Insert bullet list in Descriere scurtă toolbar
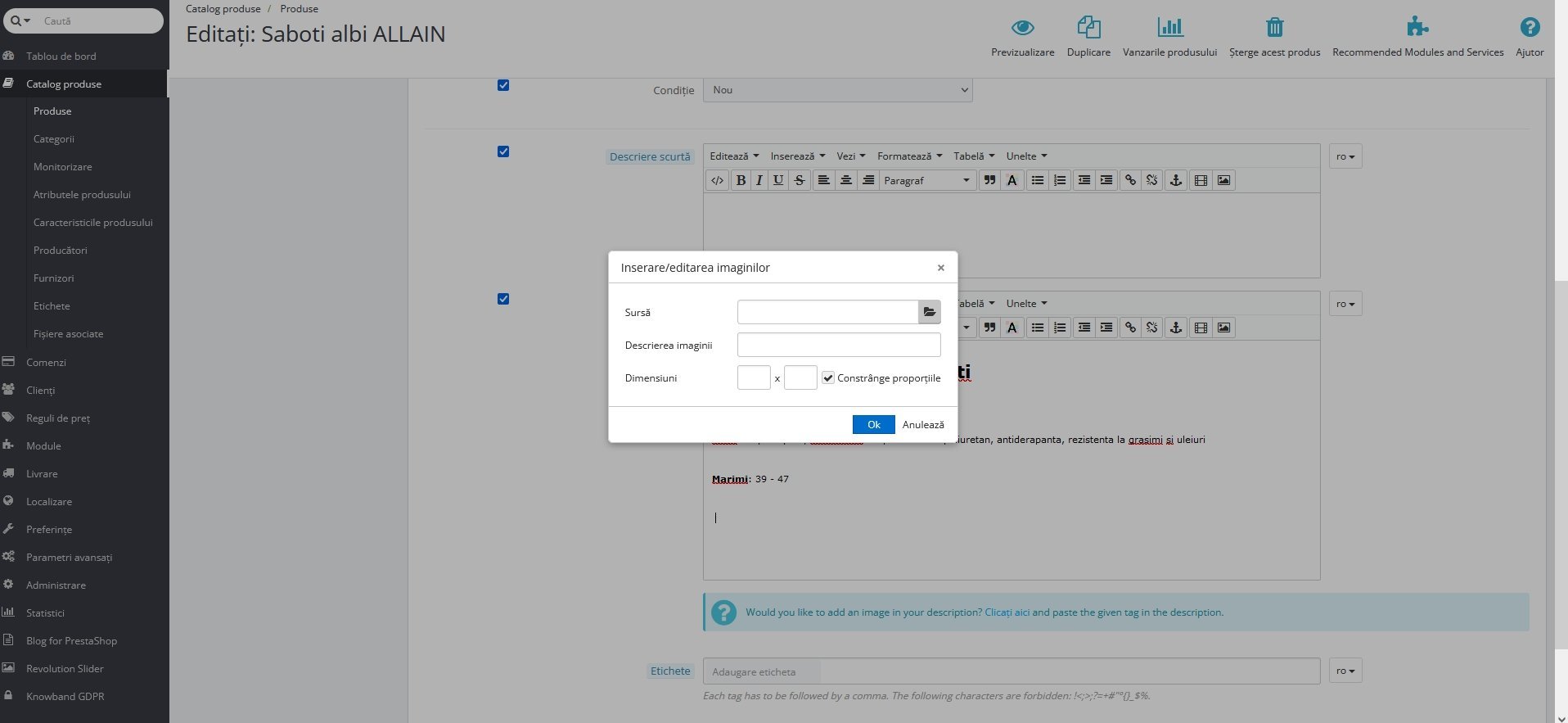Screen dimensions: 1568x723 point(1038,180)
